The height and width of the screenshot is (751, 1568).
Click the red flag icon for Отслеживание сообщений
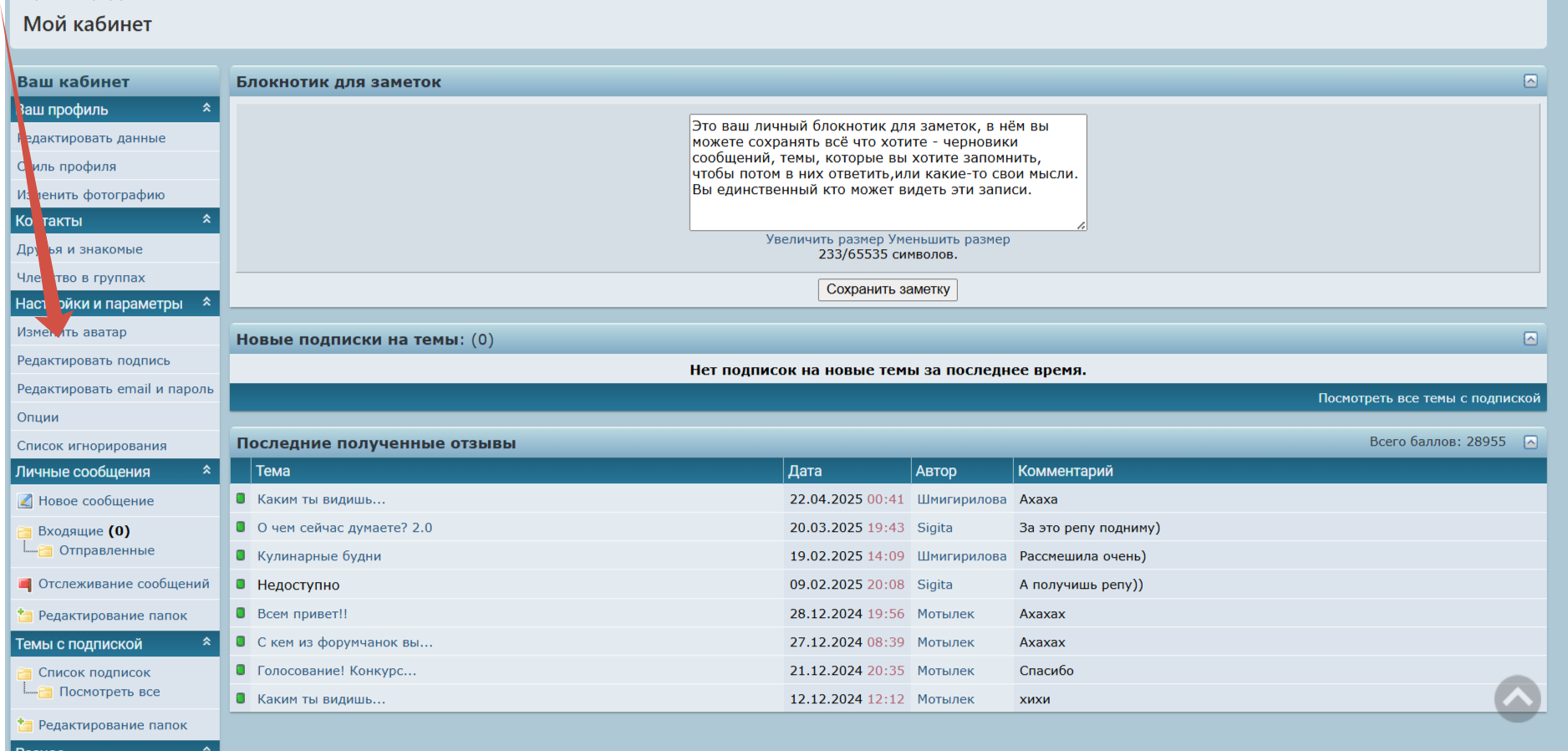click(25, 584)
